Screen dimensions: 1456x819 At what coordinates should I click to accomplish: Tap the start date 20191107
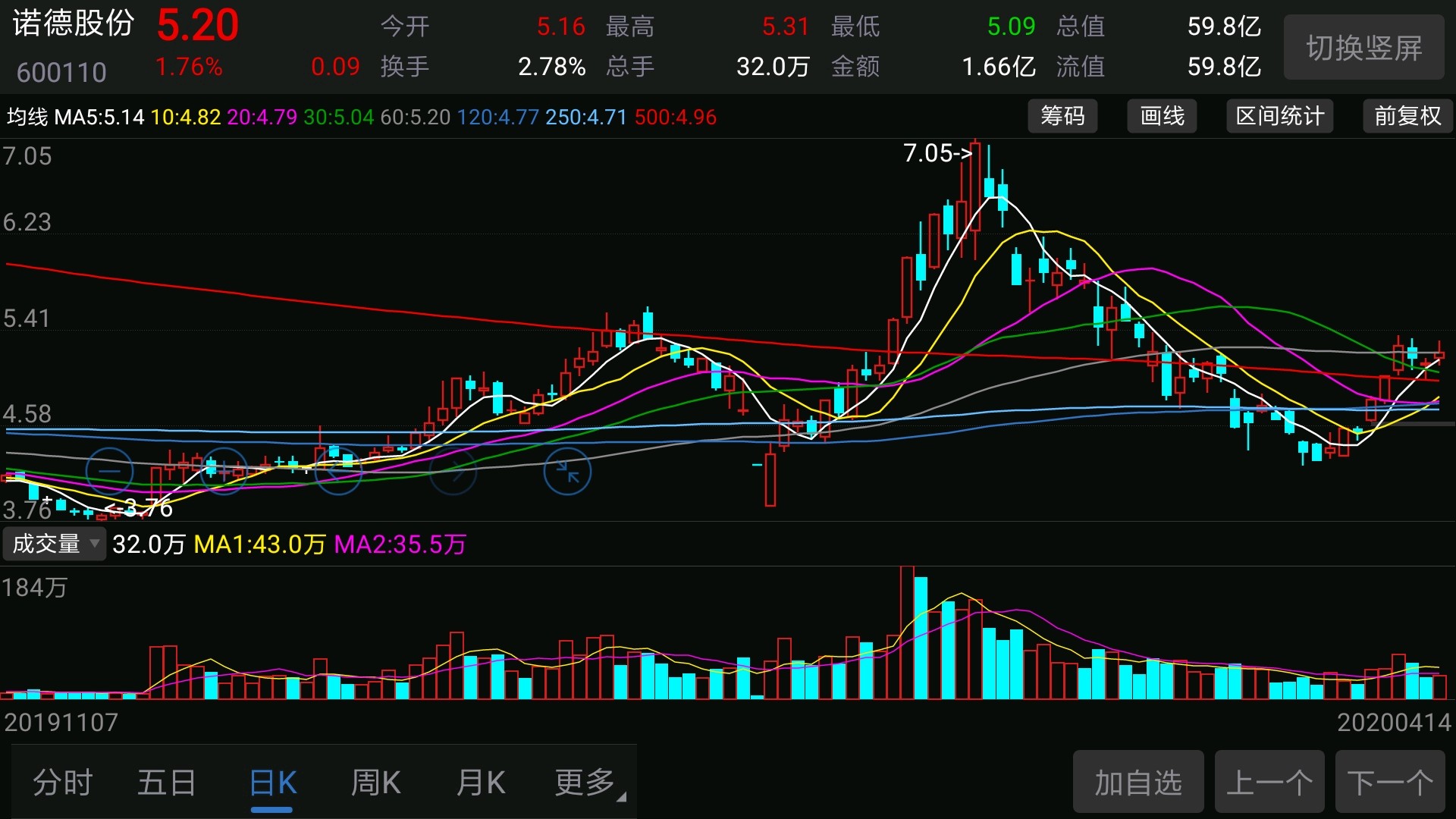tap(61, 722)
